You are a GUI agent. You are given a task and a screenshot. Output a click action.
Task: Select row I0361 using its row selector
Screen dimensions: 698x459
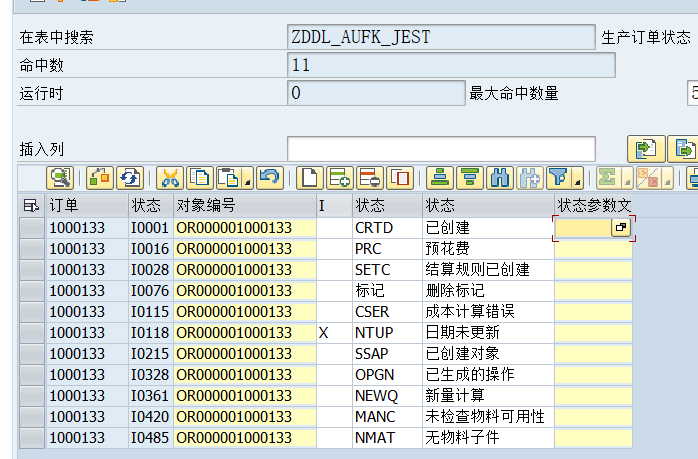[32, 395]
